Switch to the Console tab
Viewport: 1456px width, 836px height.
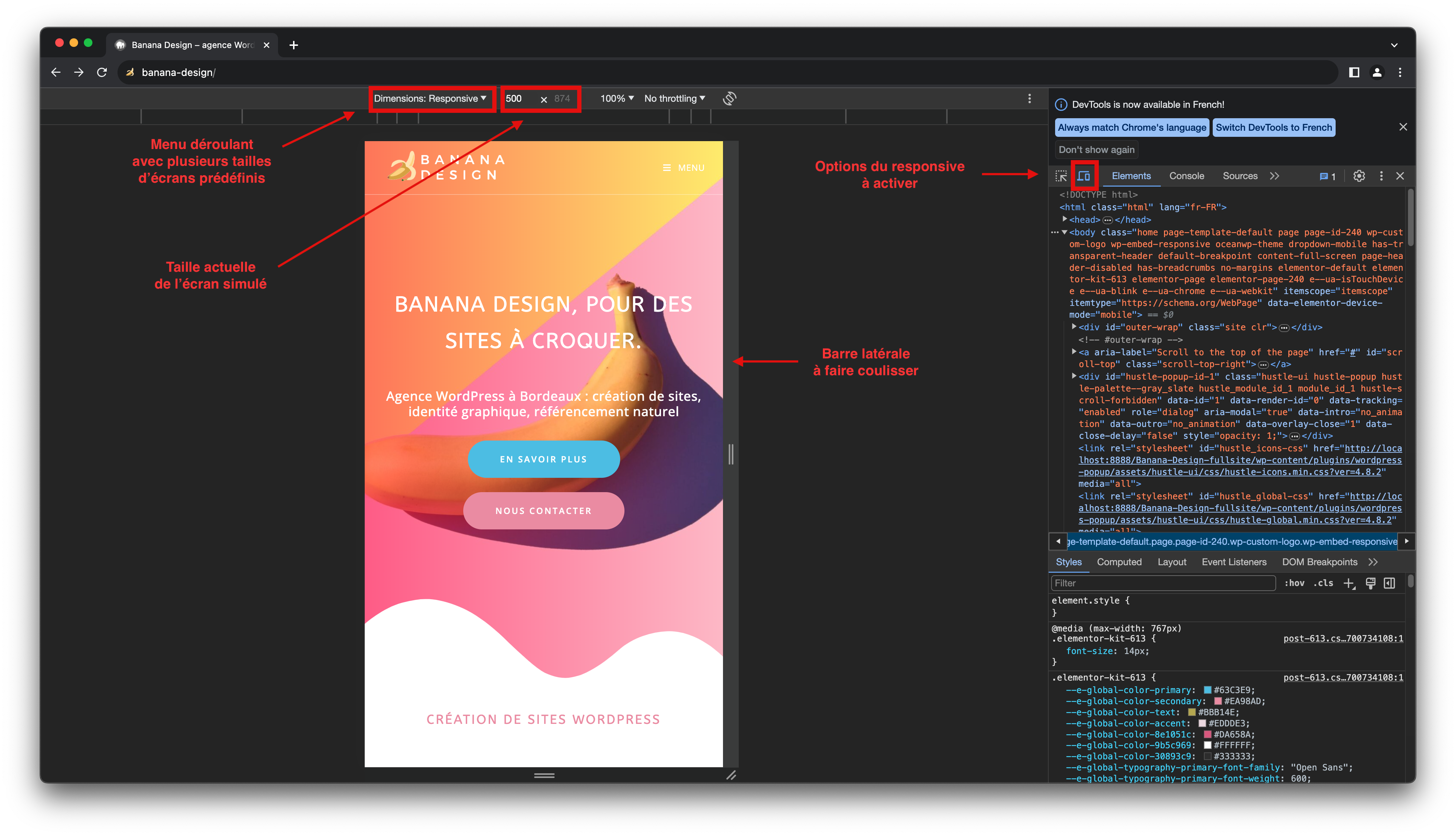tap(1187, 176)
